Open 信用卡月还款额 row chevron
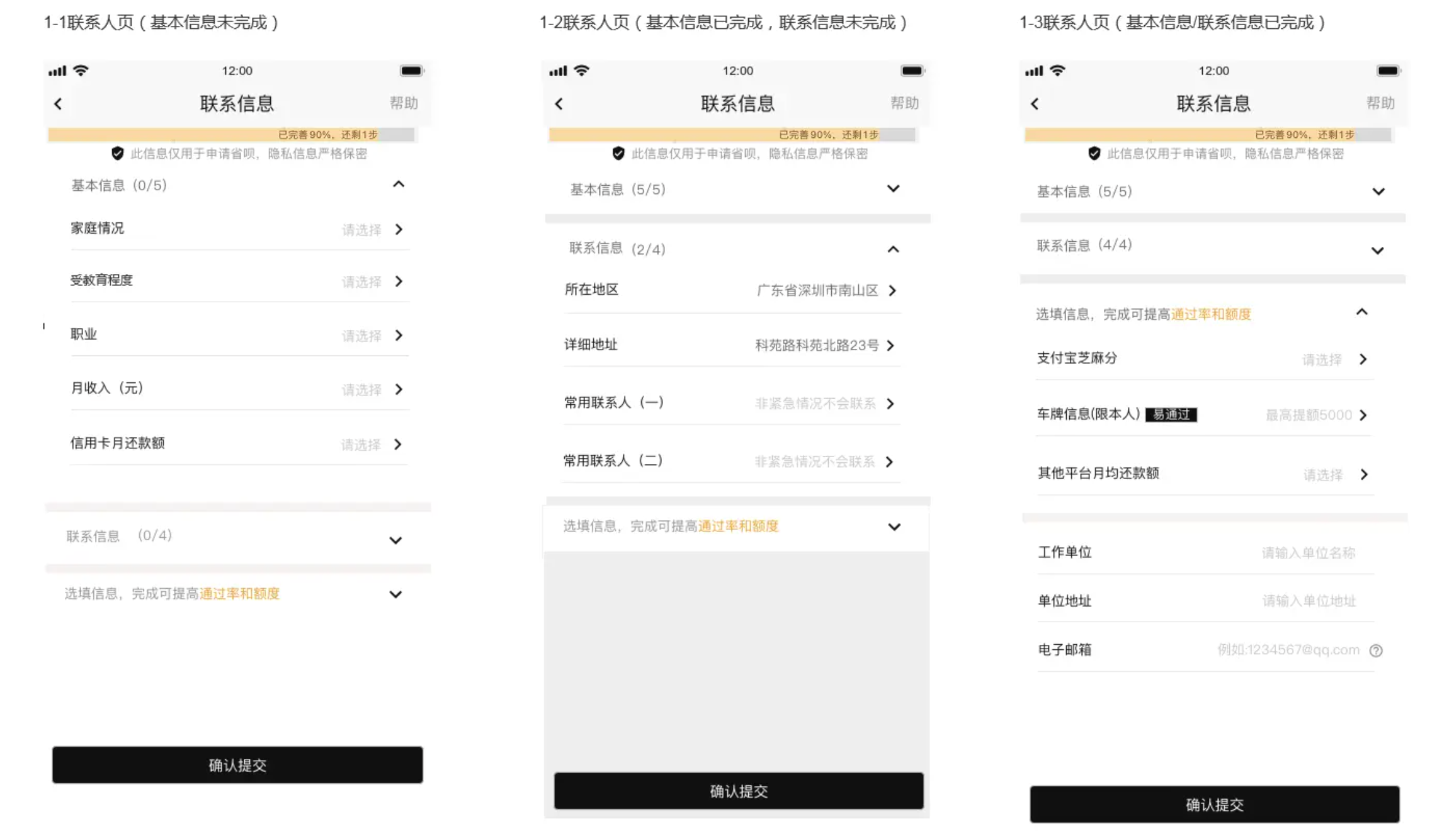 398,445
